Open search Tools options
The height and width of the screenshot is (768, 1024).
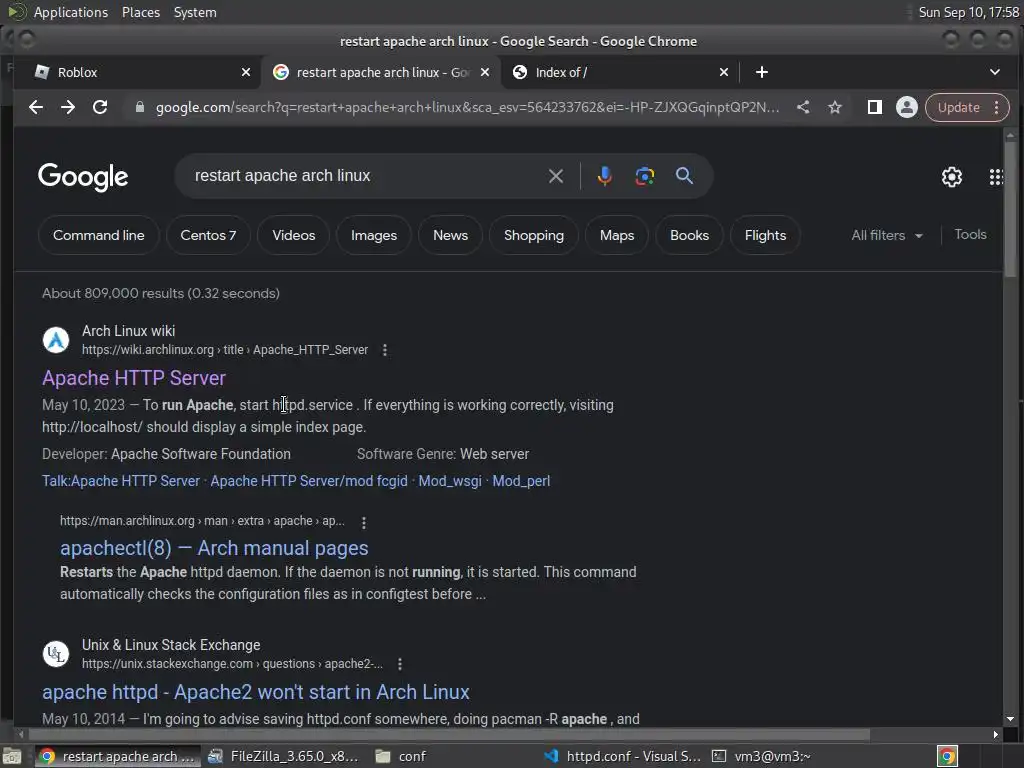pyautogui.click(x=970, y=234)
